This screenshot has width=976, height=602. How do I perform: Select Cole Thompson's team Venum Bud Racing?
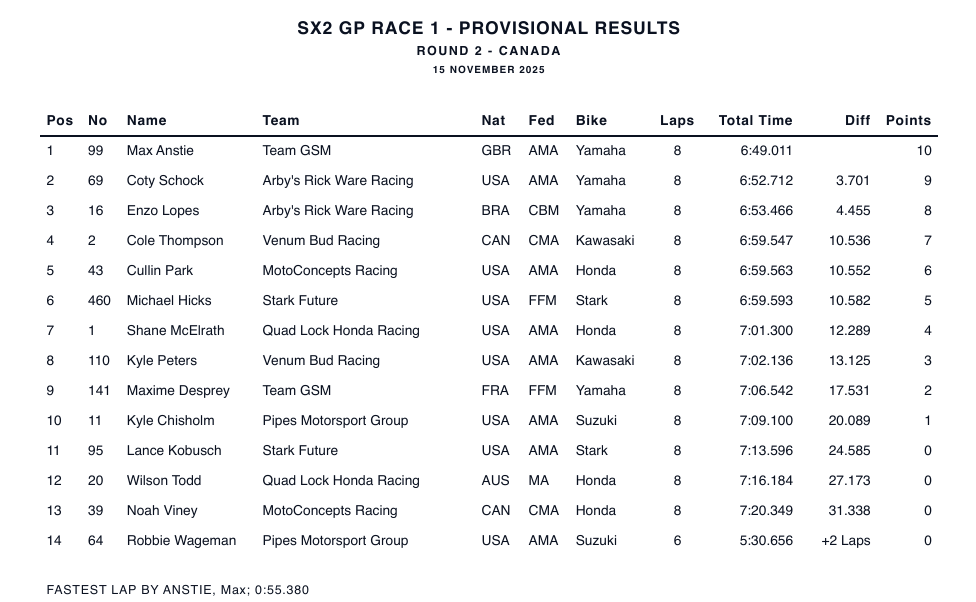coord(321,240)
